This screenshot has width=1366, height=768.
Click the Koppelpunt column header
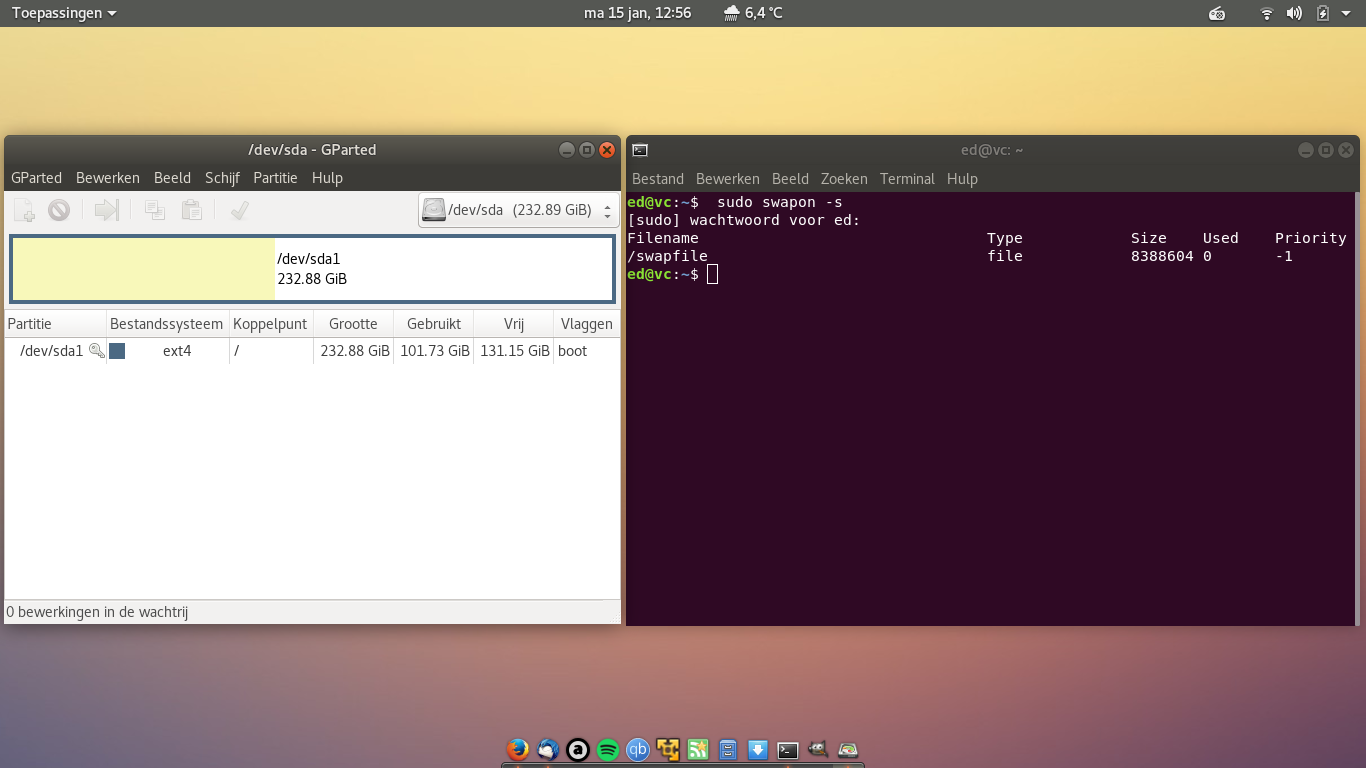(271, 324)
